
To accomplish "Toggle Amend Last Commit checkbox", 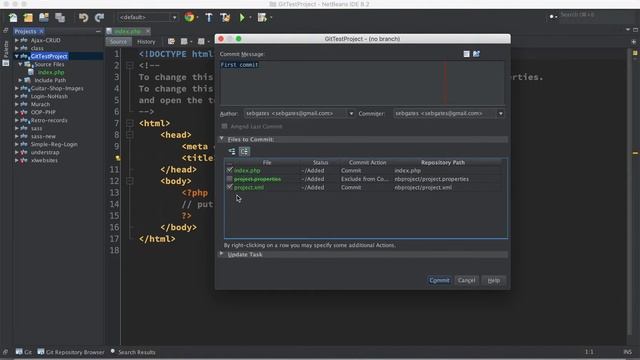I will coord(224,126).
